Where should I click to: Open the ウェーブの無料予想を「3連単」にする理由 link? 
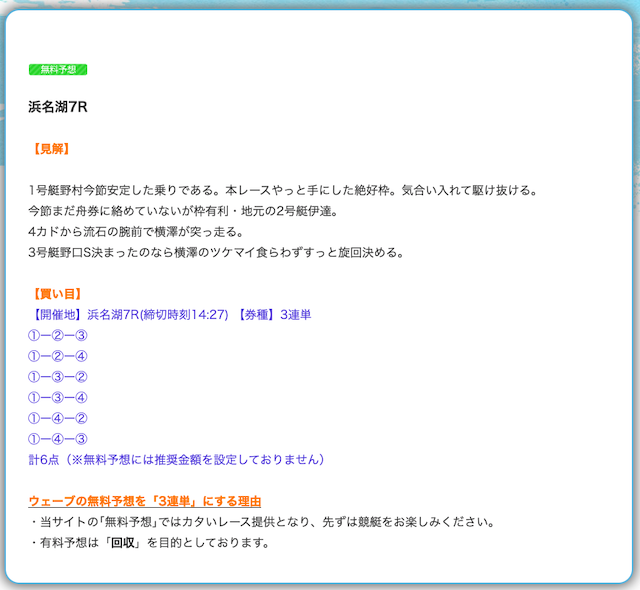coord(145,501)
